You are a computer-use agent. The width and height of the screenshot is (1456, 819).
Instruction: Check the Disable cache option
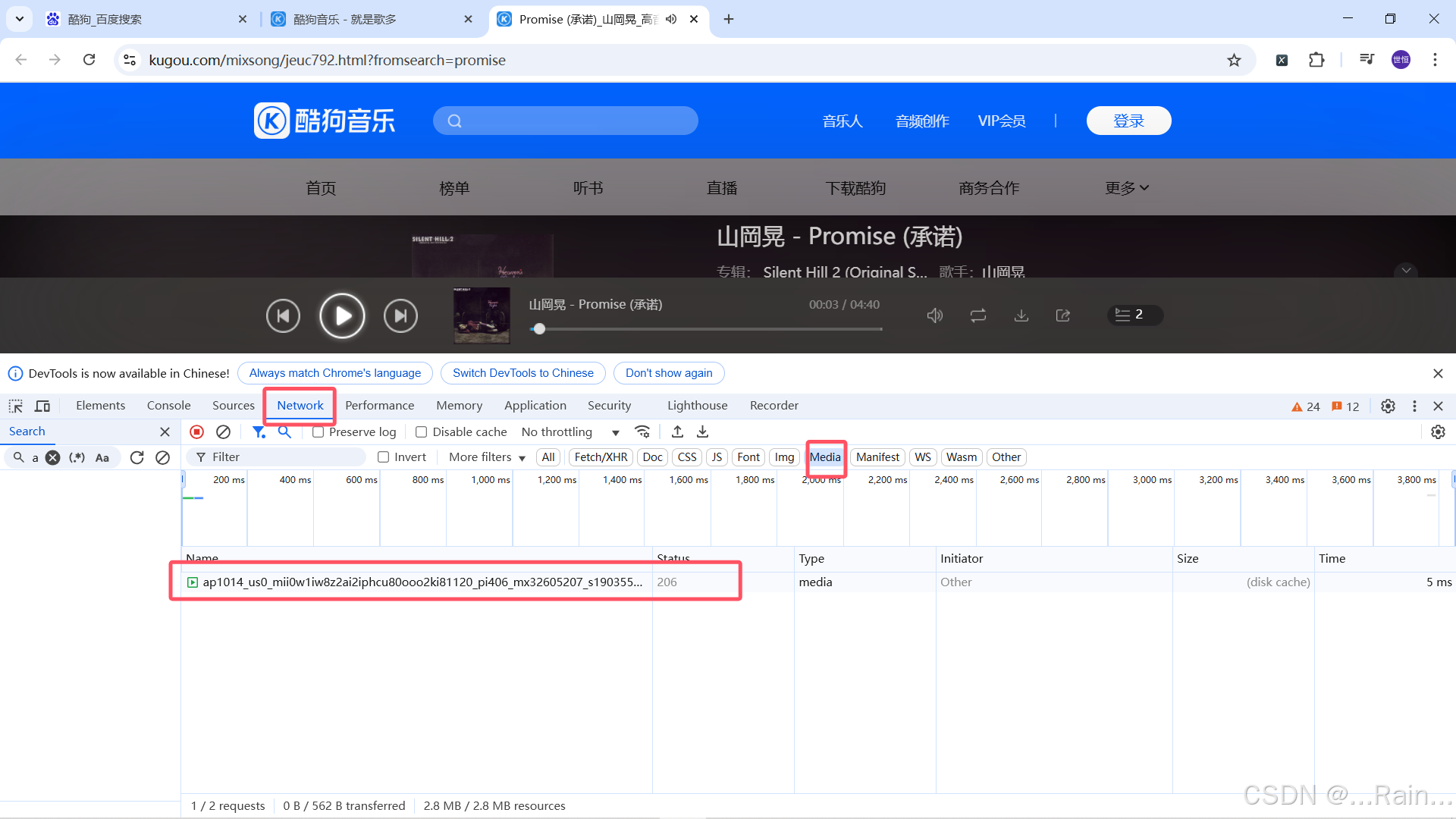pos(422,432)
